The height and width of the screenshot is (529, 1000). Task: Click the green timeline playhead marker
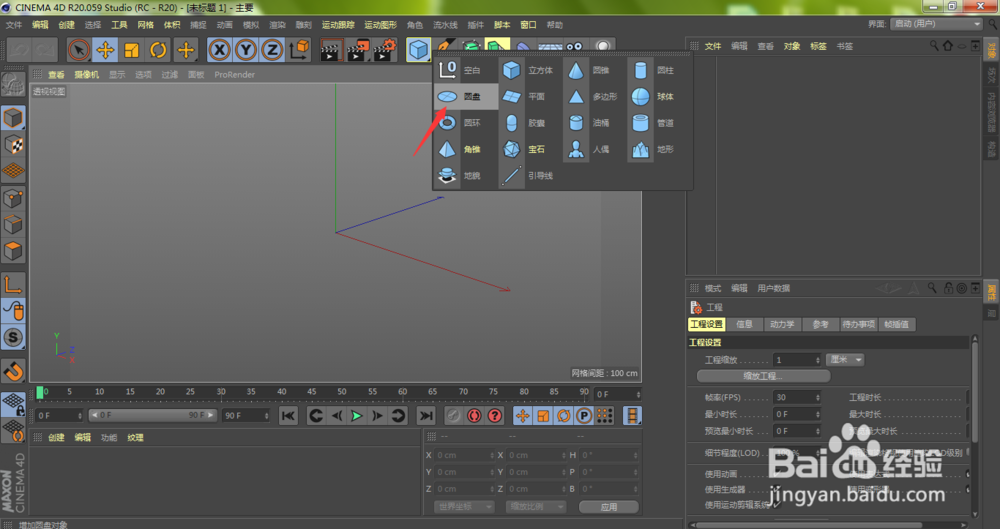[x=40, y=392]
